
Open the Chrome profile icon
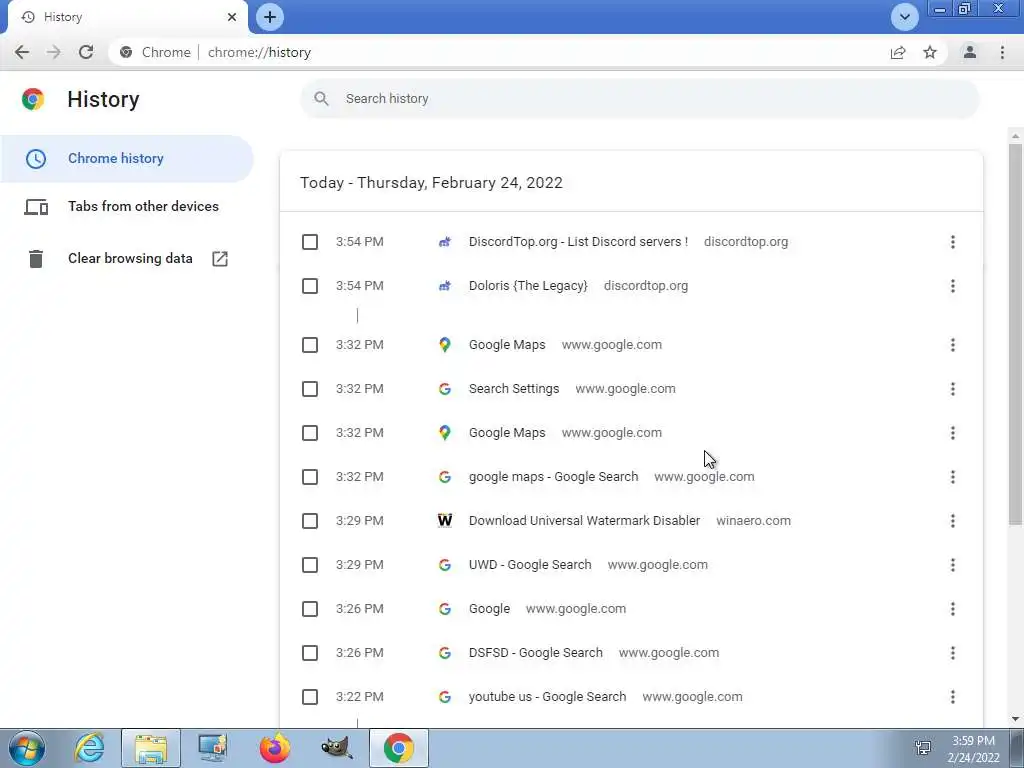point(970,52)
